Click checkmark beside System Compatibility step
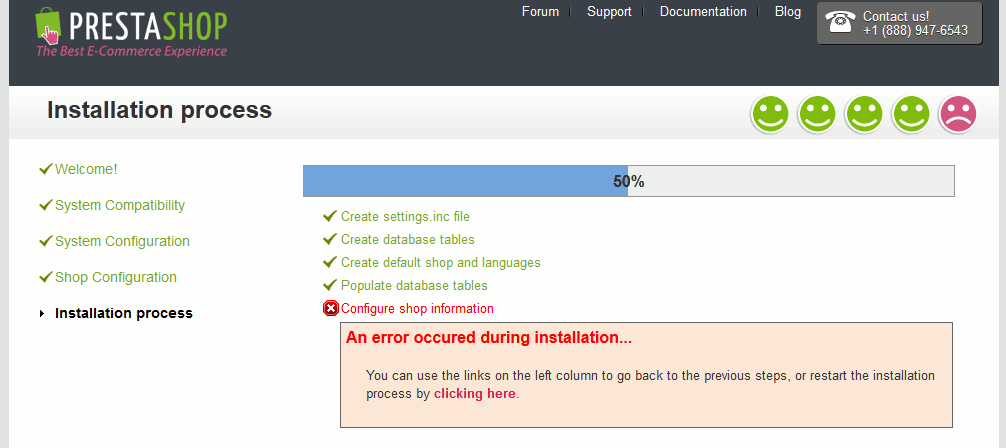 point(46,205)
